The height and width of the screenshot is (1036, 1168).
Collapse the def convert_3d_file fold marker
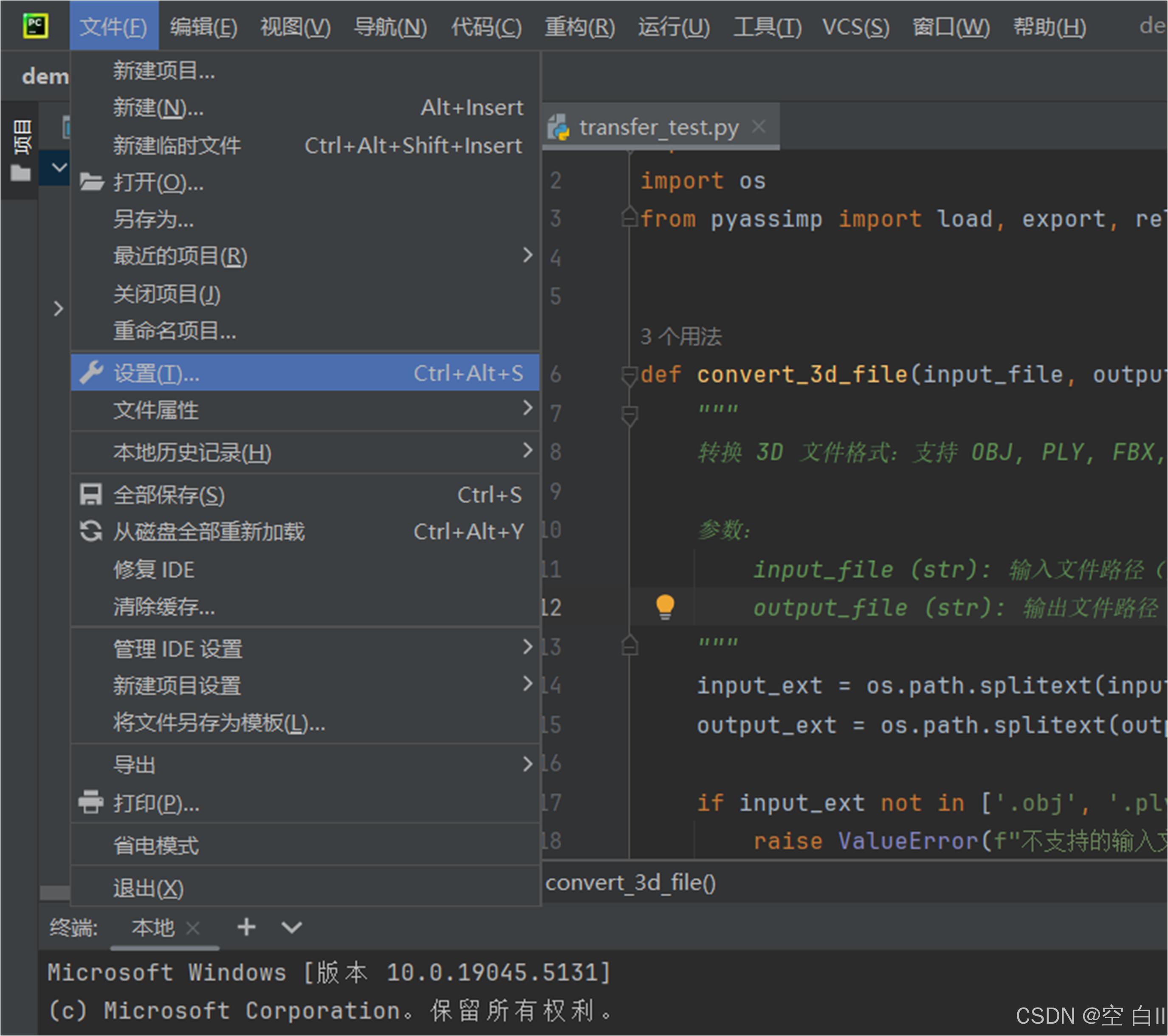629,375
